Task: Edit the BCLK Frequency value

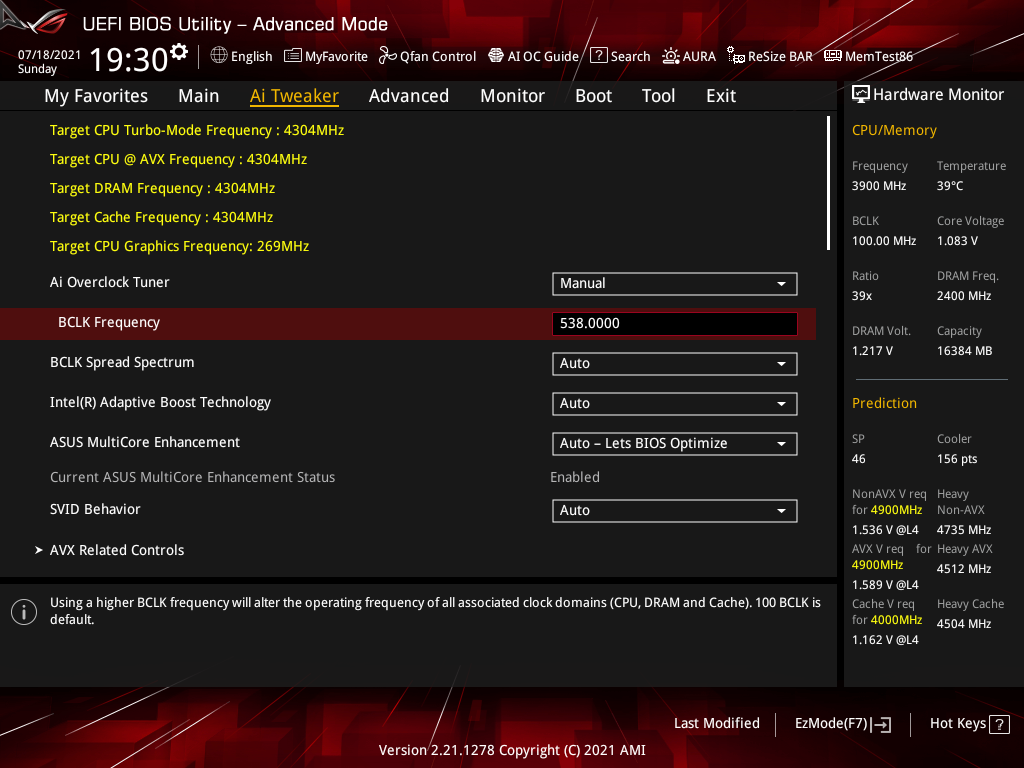Action: (674, 322)
